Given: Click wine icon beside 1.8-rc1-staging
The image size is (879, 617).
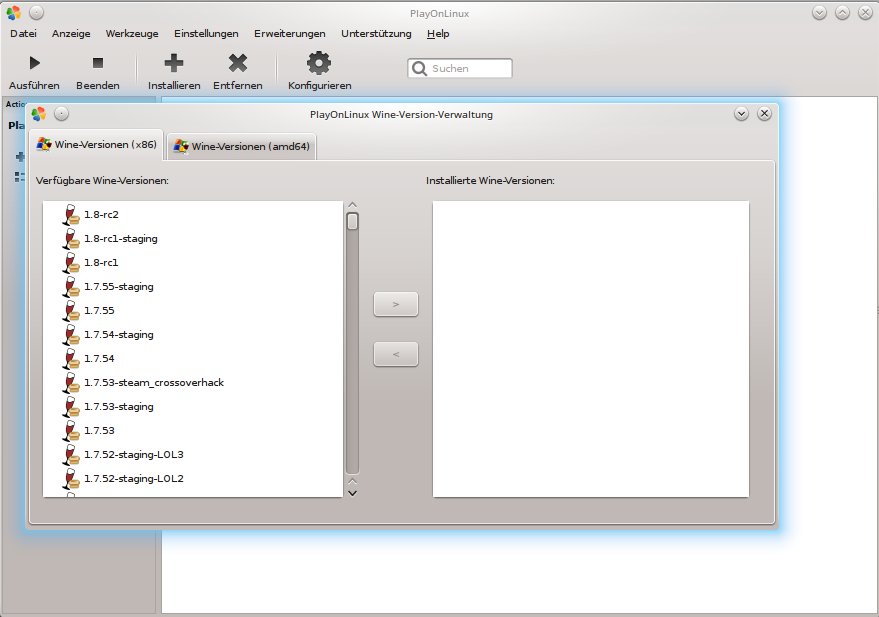Looking at the screenshot, I should (71, 239).
